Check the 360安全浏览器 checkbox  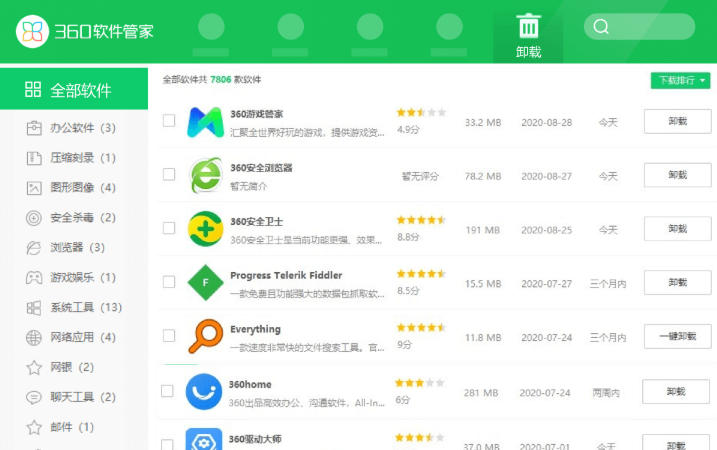(x=169, y=174)
